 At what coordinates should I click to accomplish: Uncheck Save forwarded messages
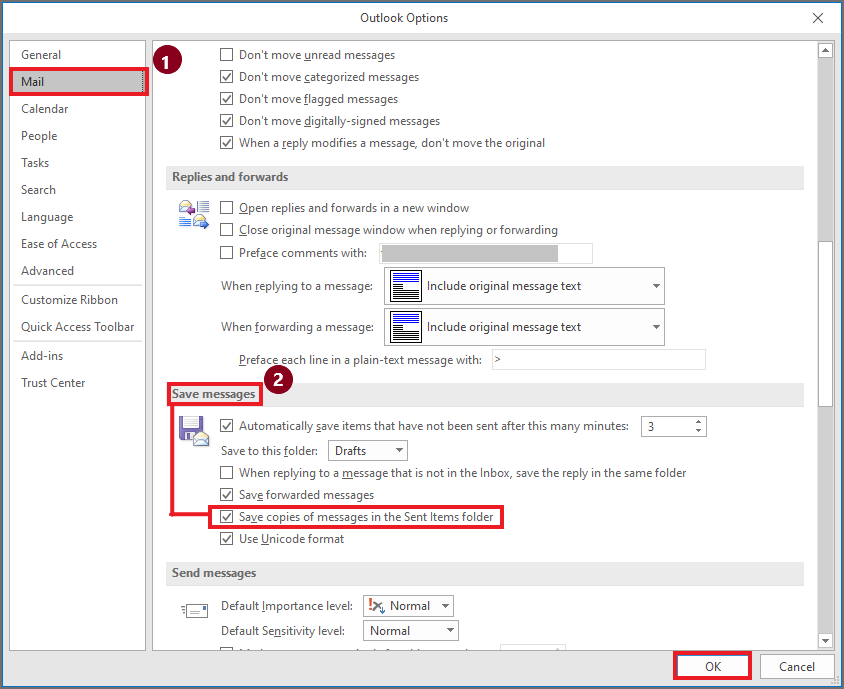227,495
